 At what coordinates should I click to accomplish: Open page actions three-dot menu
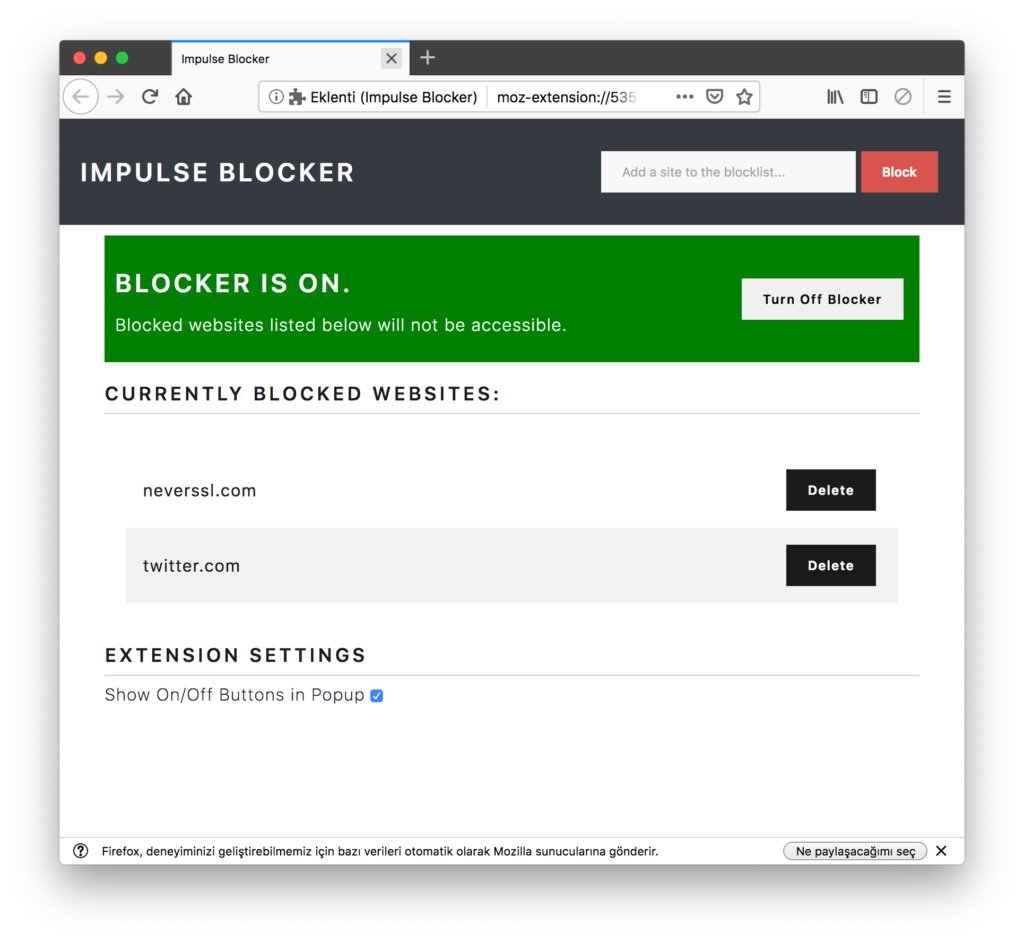pos(684,97)
